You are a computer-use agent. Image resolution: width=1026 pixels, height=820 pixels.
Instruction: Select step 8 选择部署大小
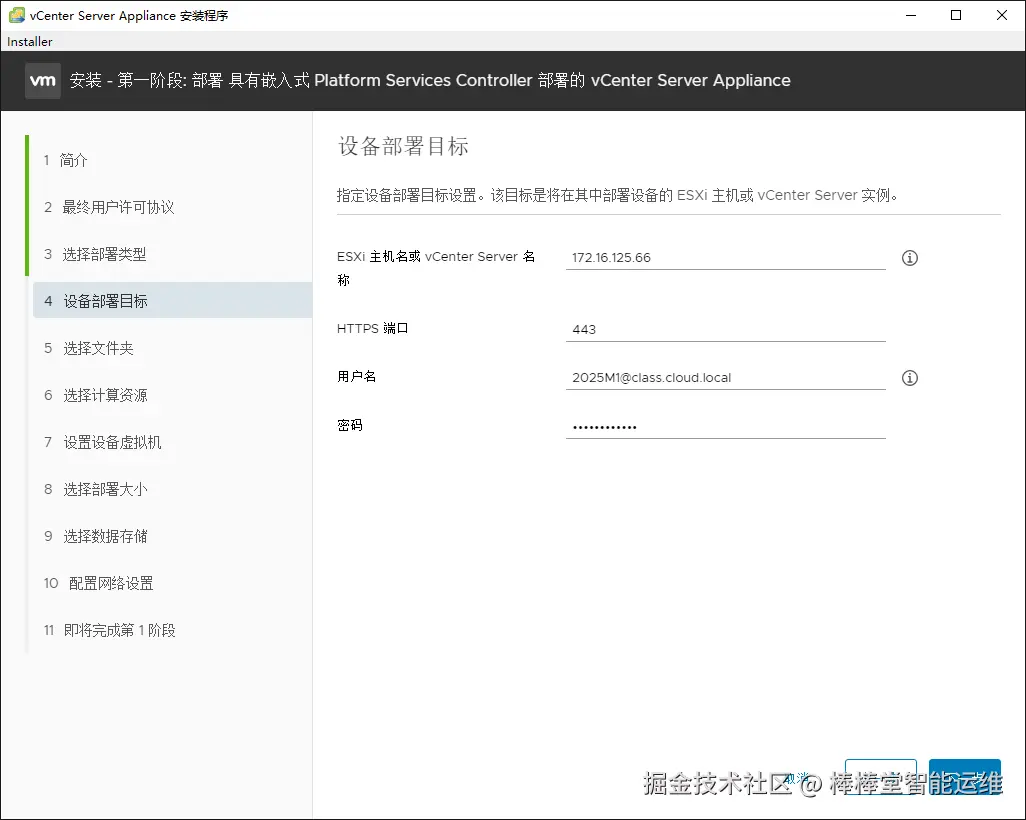pyautogui.click(x=96, y=490)
